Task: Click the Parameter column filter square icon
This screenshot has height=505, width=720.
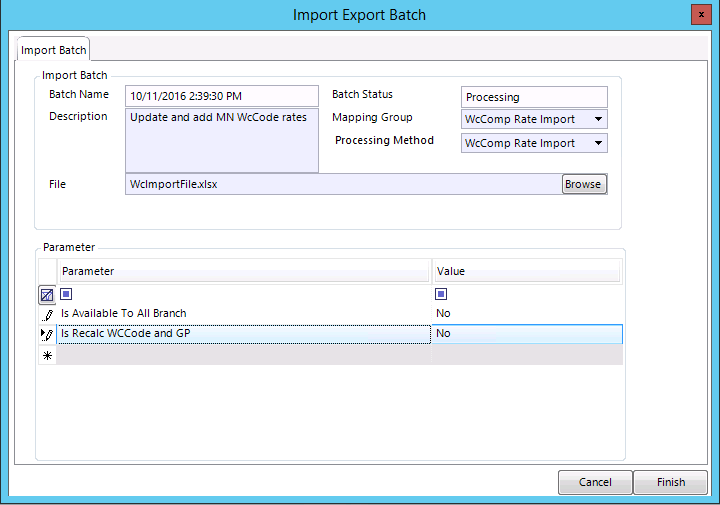Action: tap(66, 294)
